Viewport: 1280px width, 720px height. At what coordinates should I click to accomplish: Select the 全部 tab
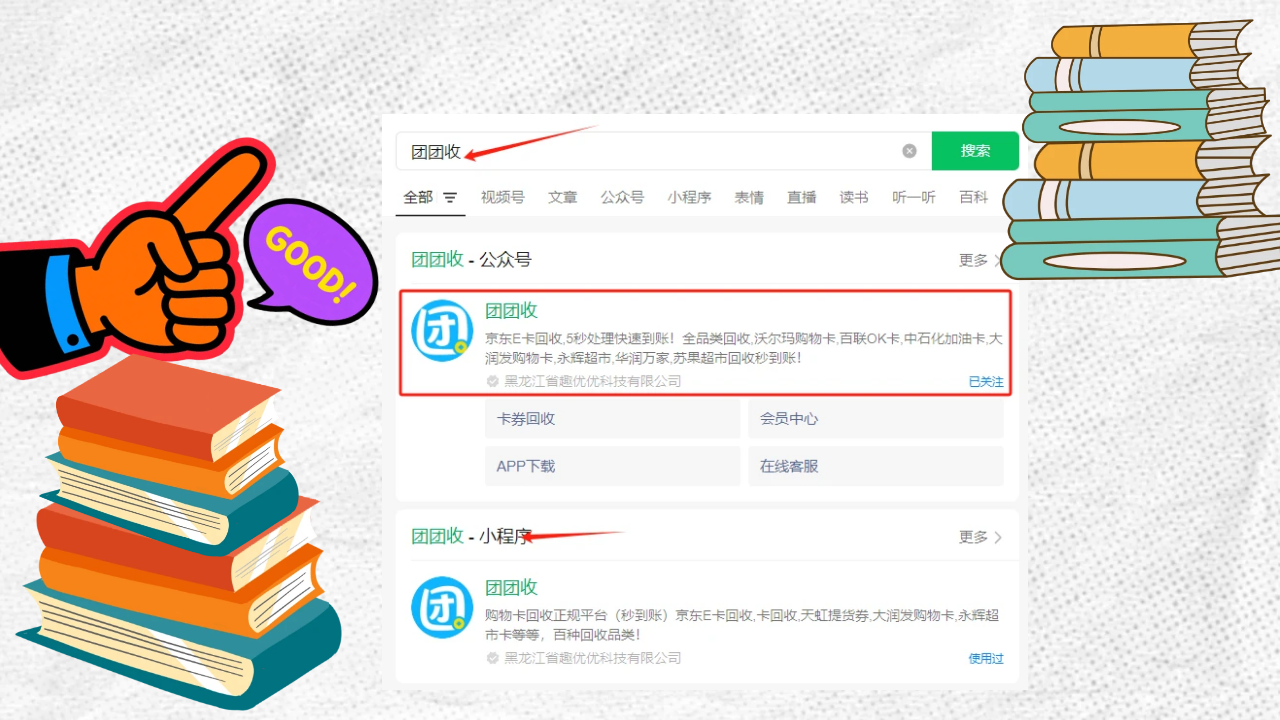coord(418,198)
